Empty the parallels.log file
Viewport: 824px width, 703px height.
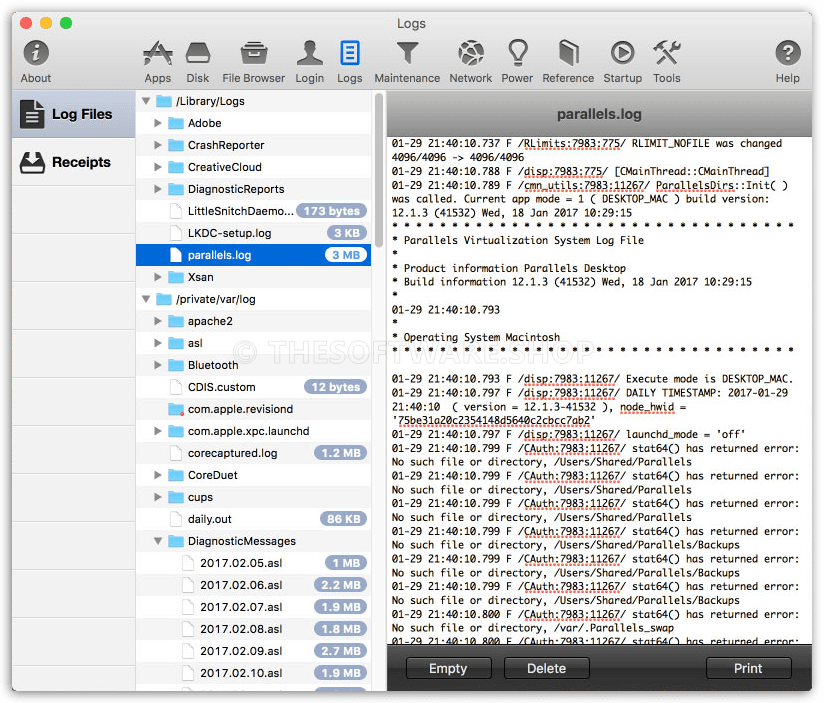[448, 668]
